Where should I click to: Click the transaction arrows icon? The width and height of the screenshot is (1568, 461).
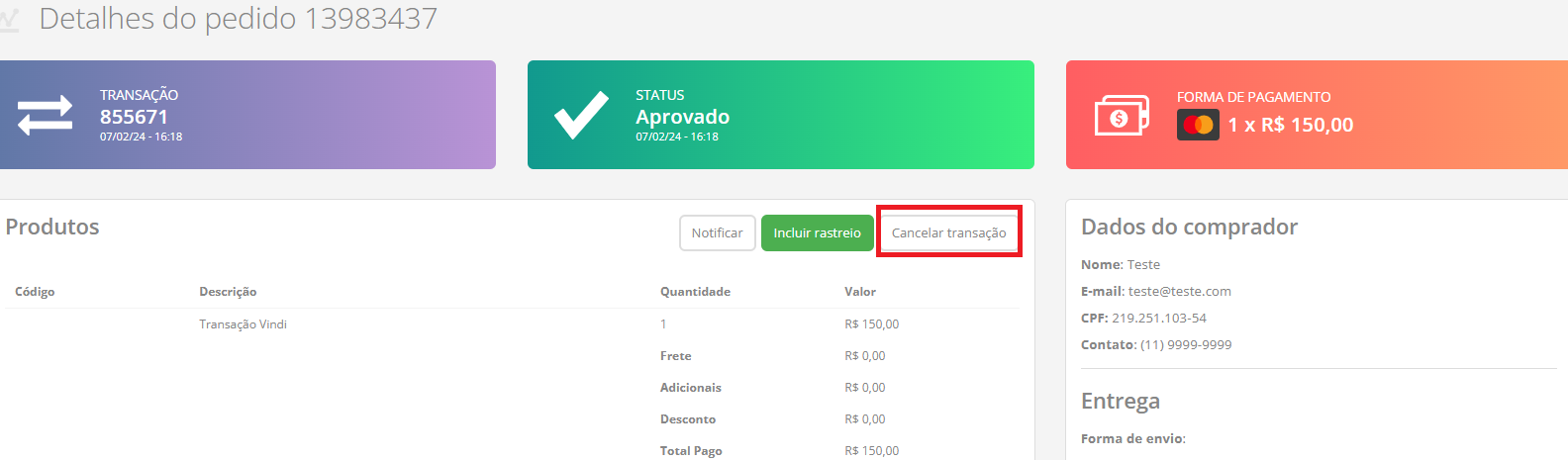point(45,115)
